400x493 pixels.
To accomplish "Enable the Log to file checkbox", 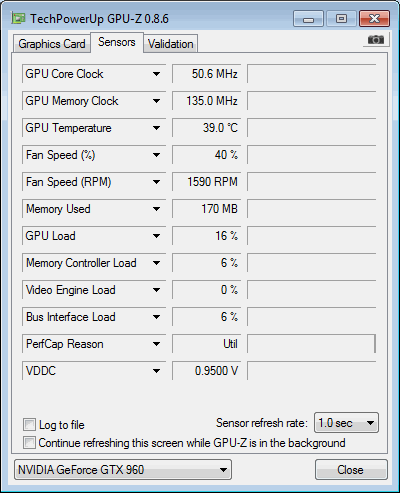I will pos(29,425).
